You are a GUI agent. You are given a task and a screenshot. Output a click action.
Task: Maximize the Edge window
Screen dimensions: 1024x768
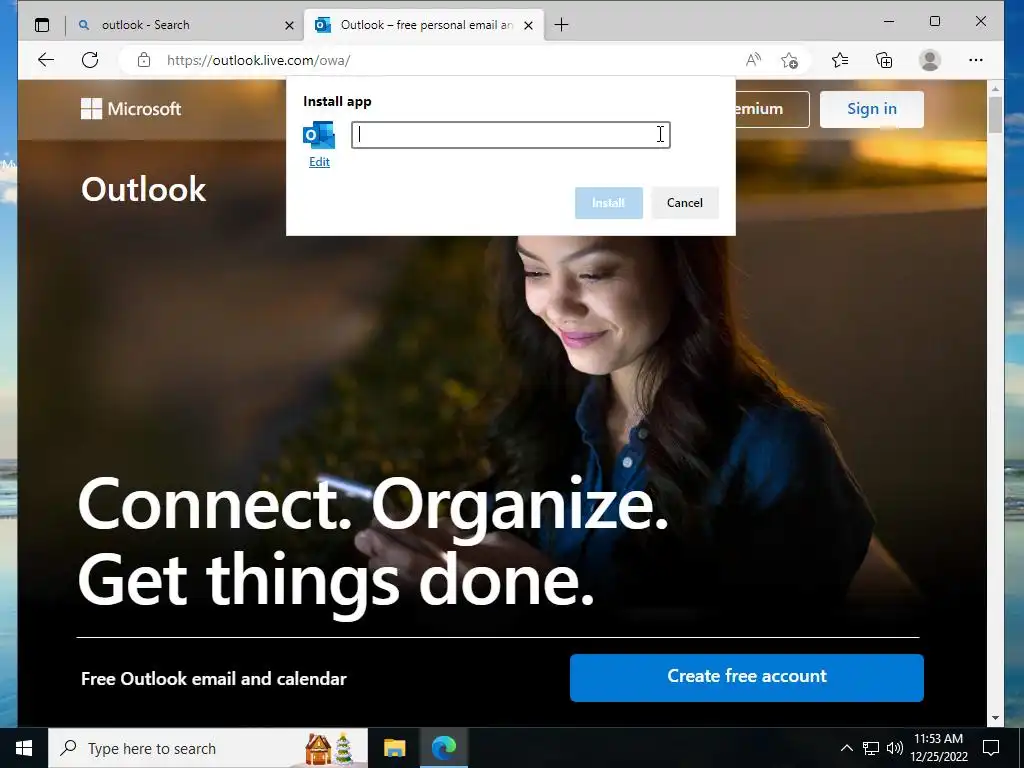pyautogui.click(x=935, y=22)
